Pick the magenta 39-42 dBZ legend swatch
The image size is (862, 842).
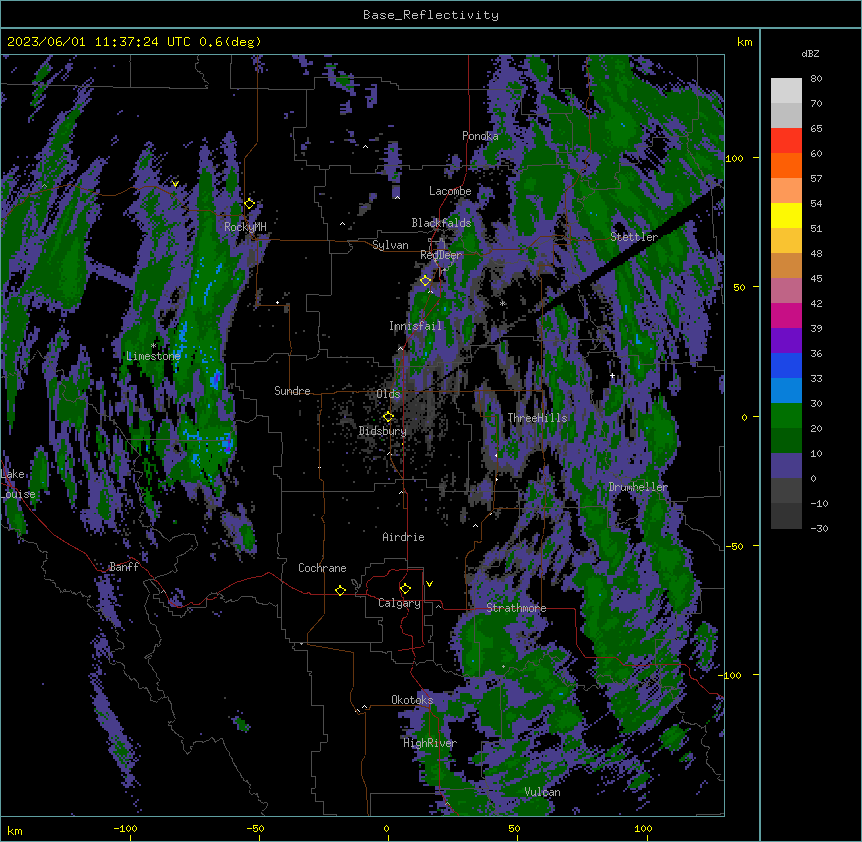[x=786, y=315]
